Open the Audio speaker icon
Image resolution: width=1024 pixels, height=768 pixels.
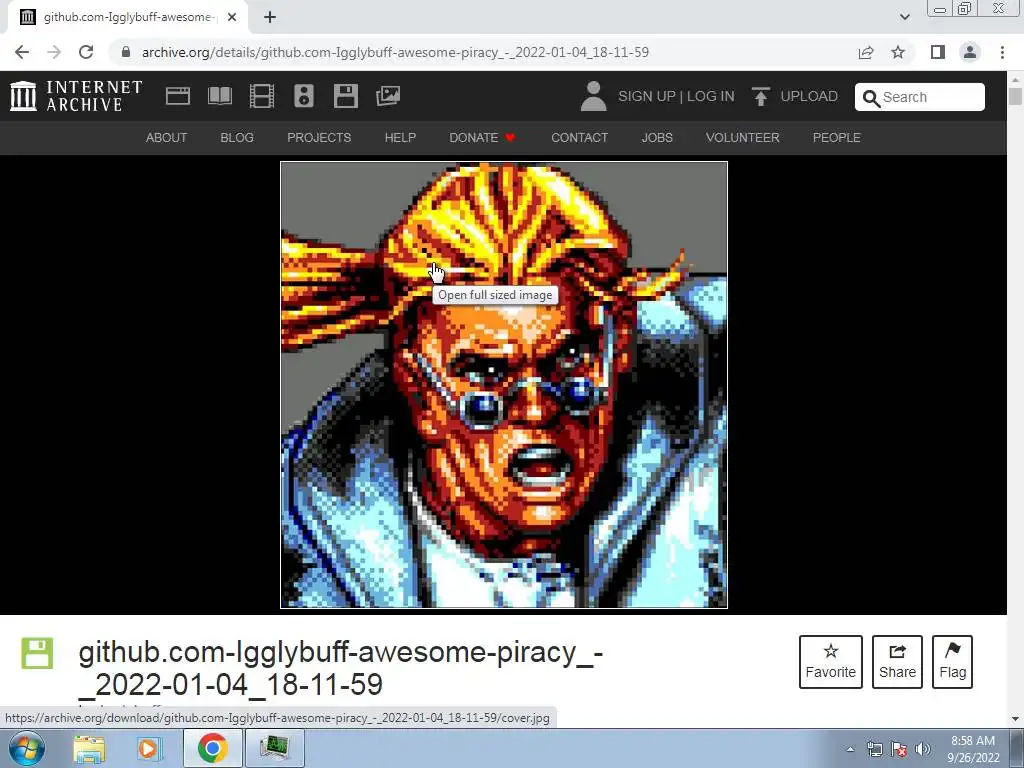pos(304,96)
